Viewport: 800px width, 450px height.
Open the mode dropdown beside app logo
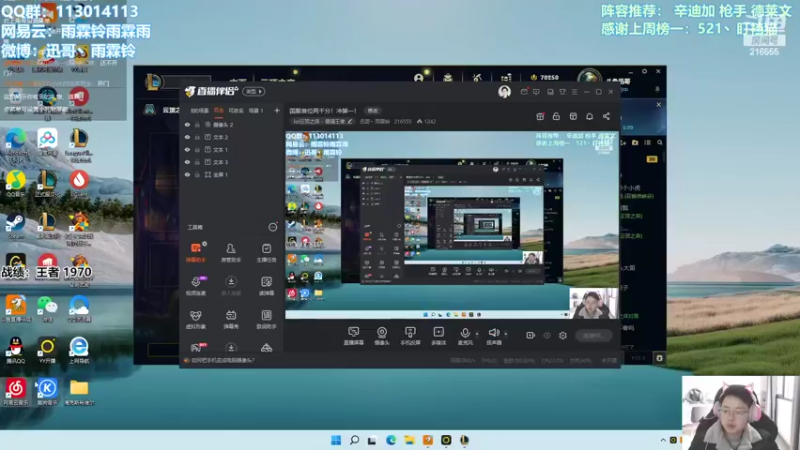coord(254,91)
